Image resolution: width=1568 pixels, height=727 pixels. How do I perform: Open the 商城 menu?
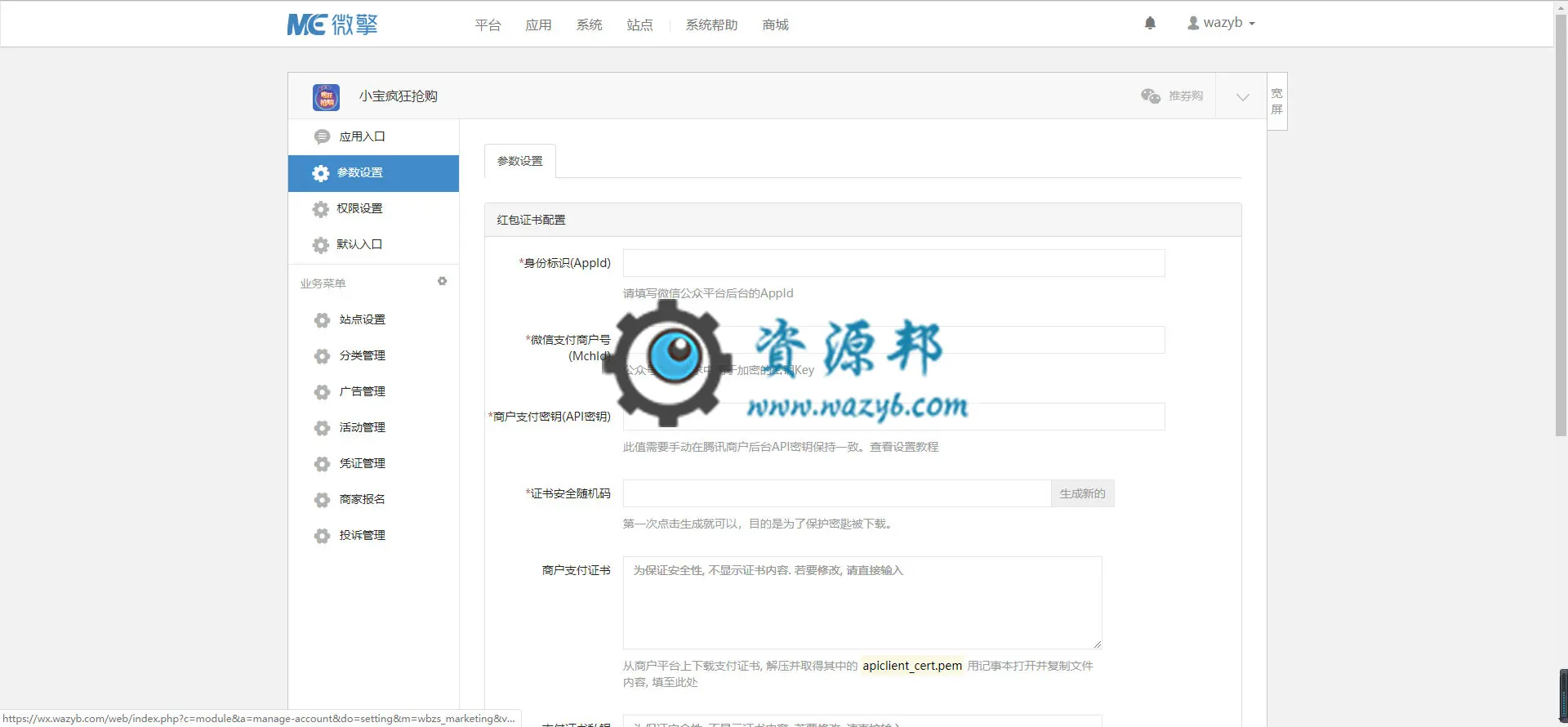click(x=775, y=25)
